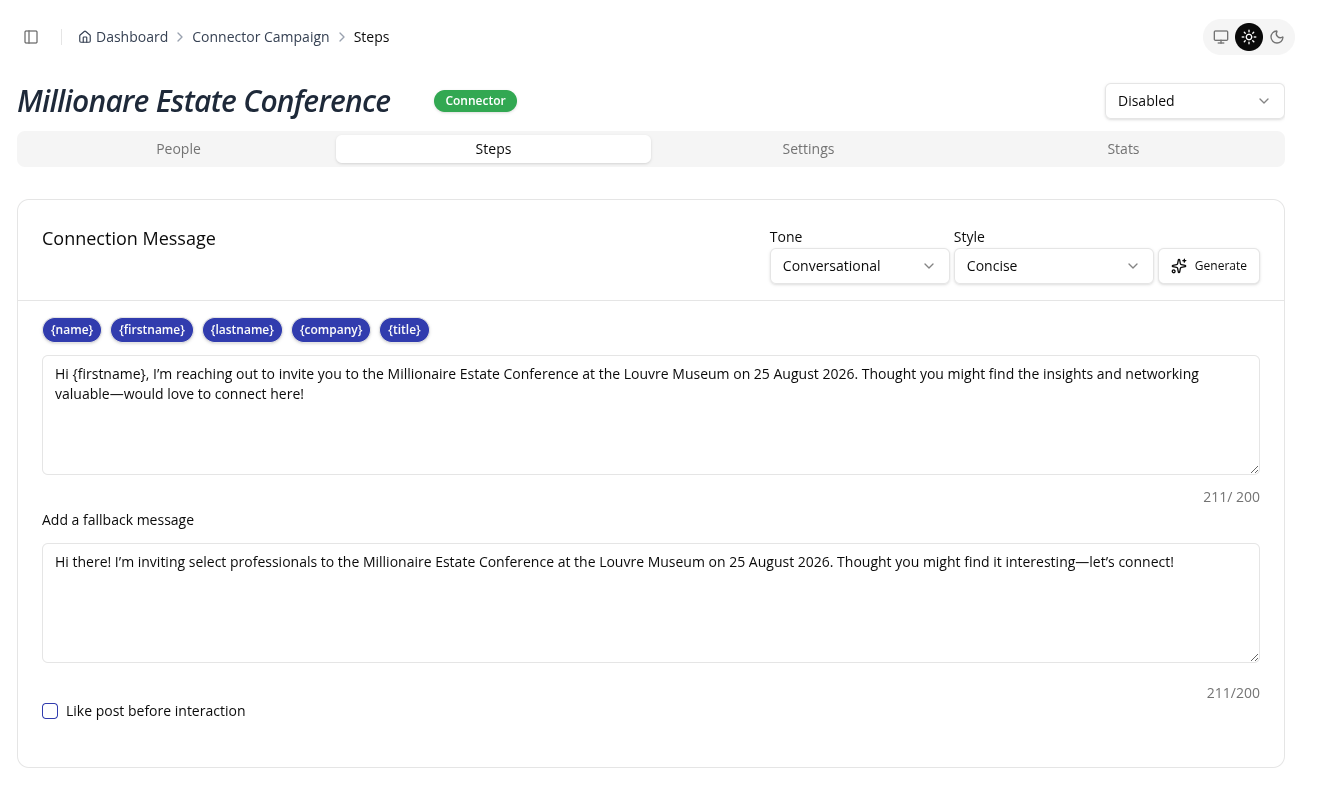The width and height of the screenshot is (1328, 789).
Task: Open the Stats tab
Action: 1123,149
